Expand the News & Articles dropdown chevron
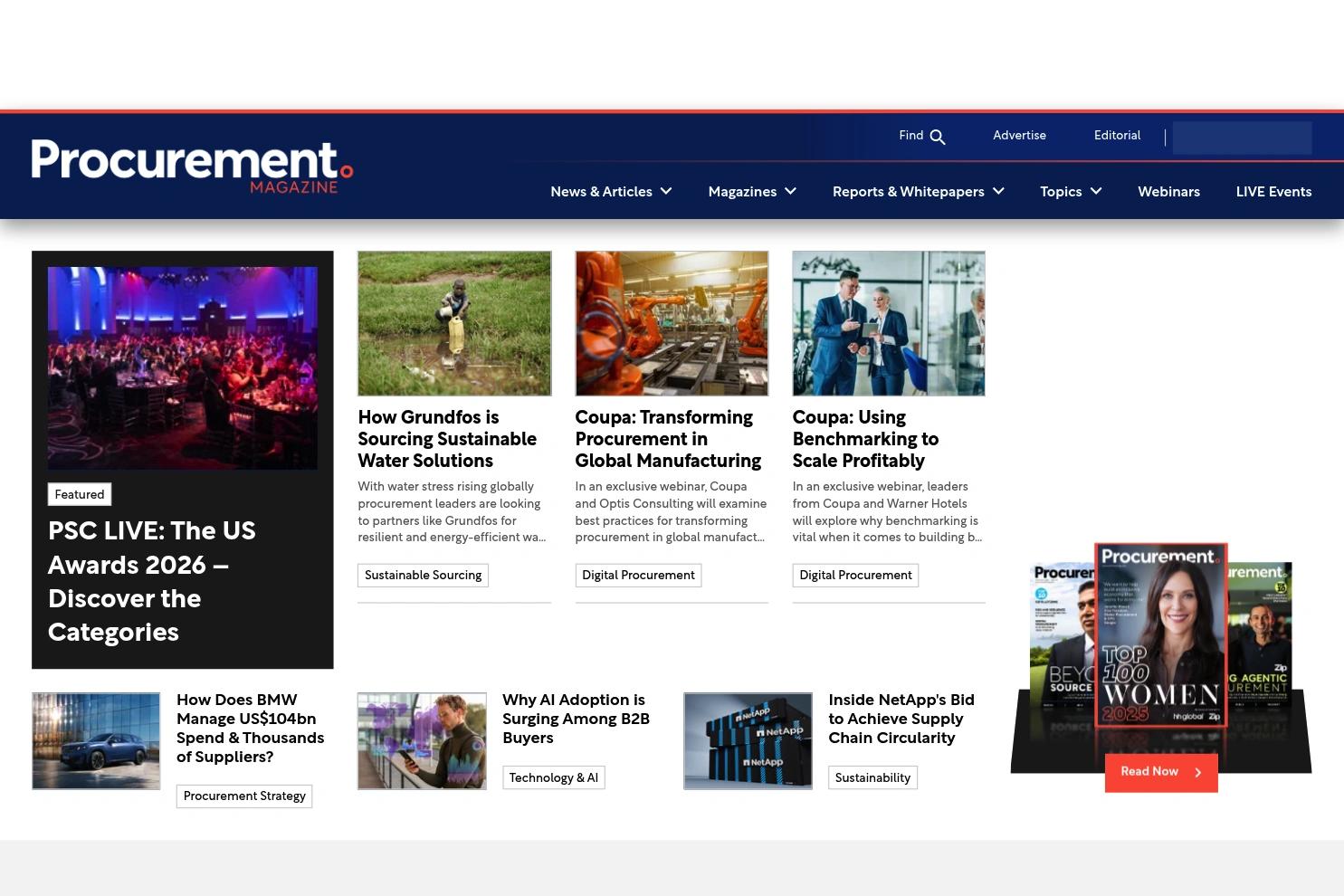Image resolution: width=1344 pixels, height=896 pixels. point(666,191)
